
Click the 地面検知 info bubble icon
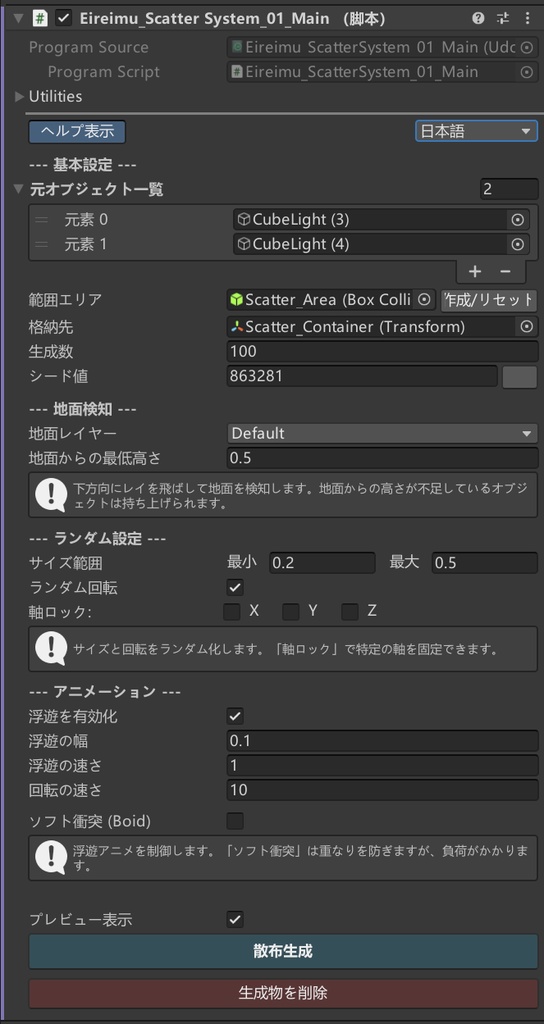click(51, 496)
